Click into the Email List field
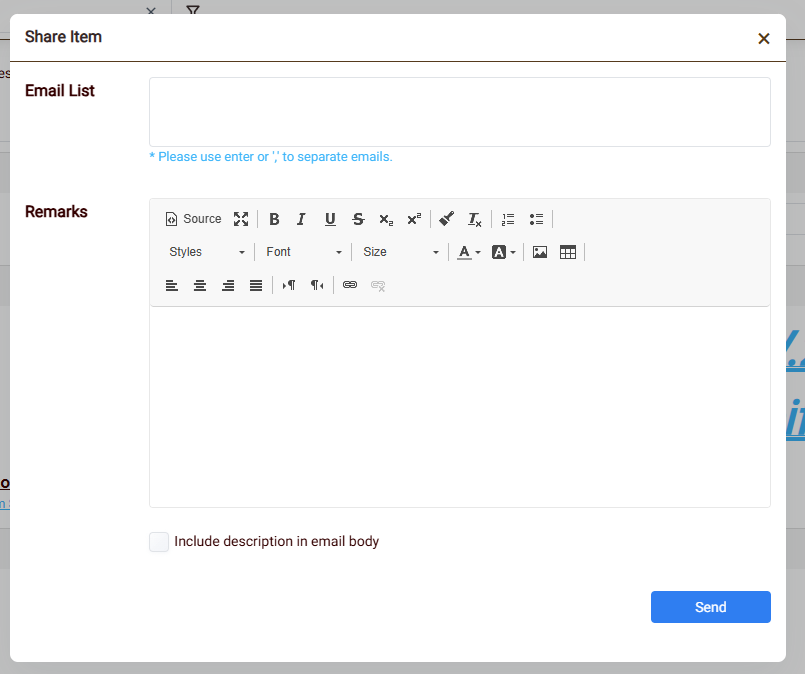This screenshot has width=805, height=674. pyautogui.click(x=459, y=112)
